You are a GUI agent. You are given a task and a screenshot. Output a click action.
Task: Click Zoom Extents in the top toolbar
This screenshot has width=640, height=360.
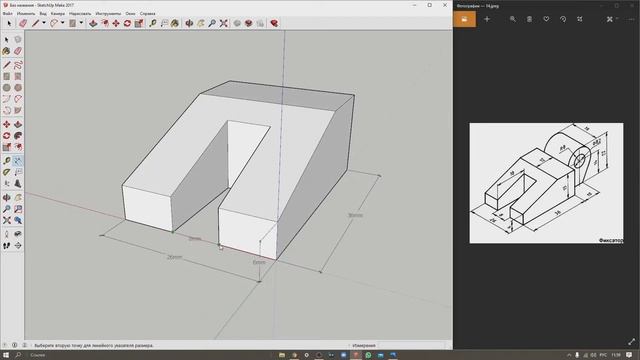pyautogui.click(x=224, y=23)
